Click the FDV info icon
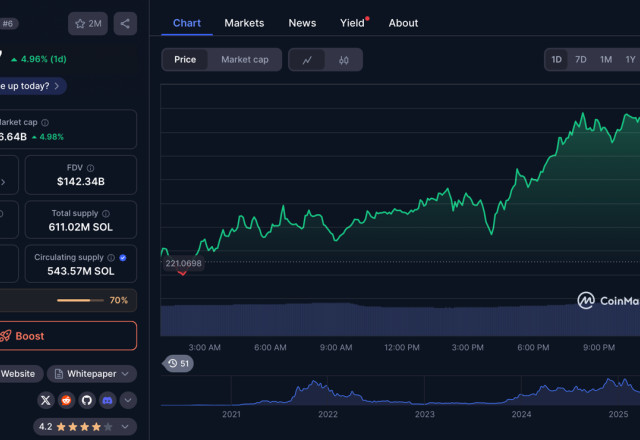Image resolution: width=640 pixels, height=440 pixels. pos(91,168)
